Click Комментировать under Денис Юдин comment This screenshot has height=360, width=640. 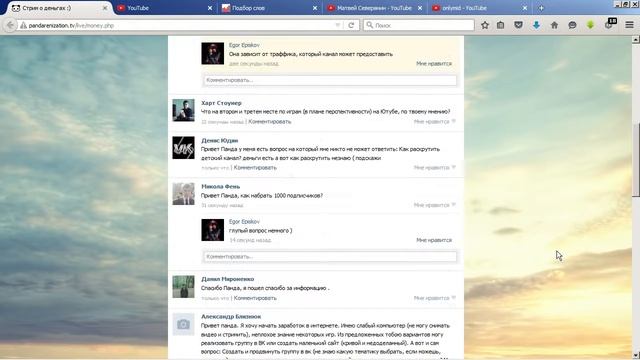point(255,168)
